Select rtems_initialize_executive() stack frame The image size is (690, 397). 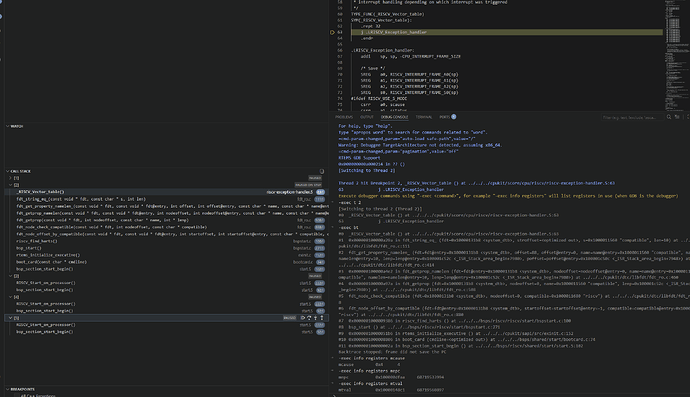click(48, 255)
